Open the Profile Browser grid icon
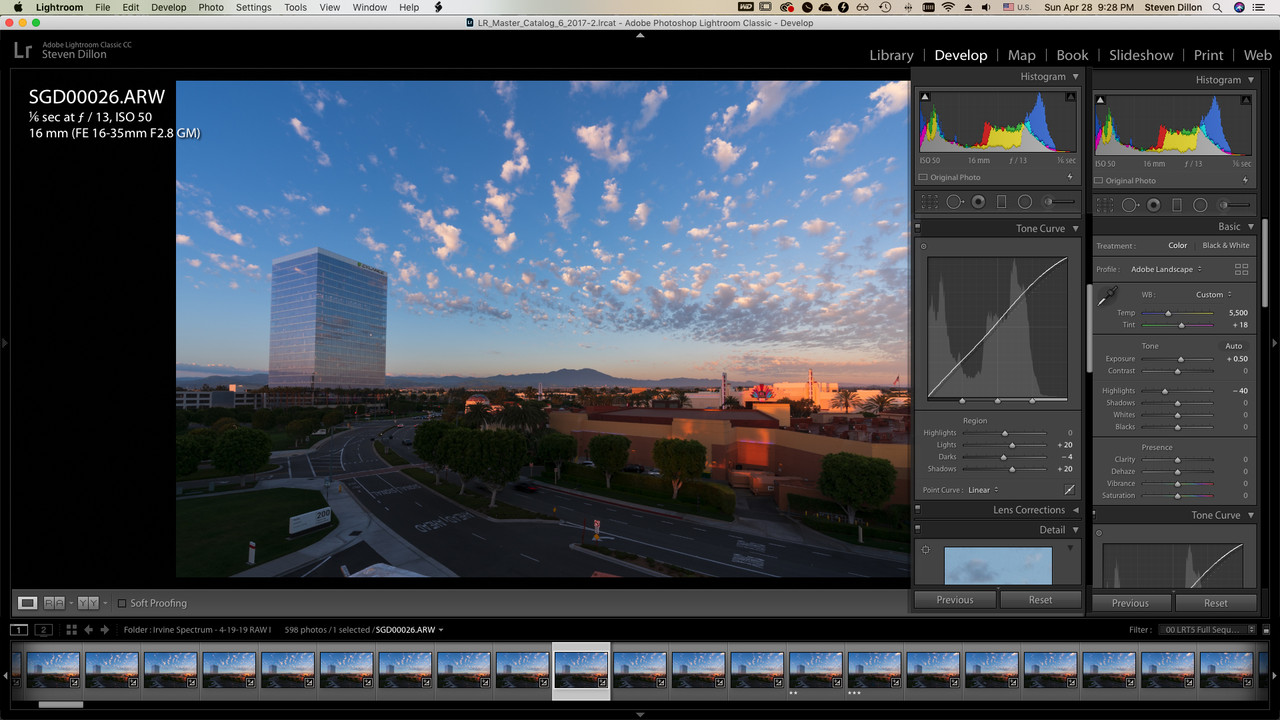The width and height of the screenshot is (1280, 720). (1240, 268)
